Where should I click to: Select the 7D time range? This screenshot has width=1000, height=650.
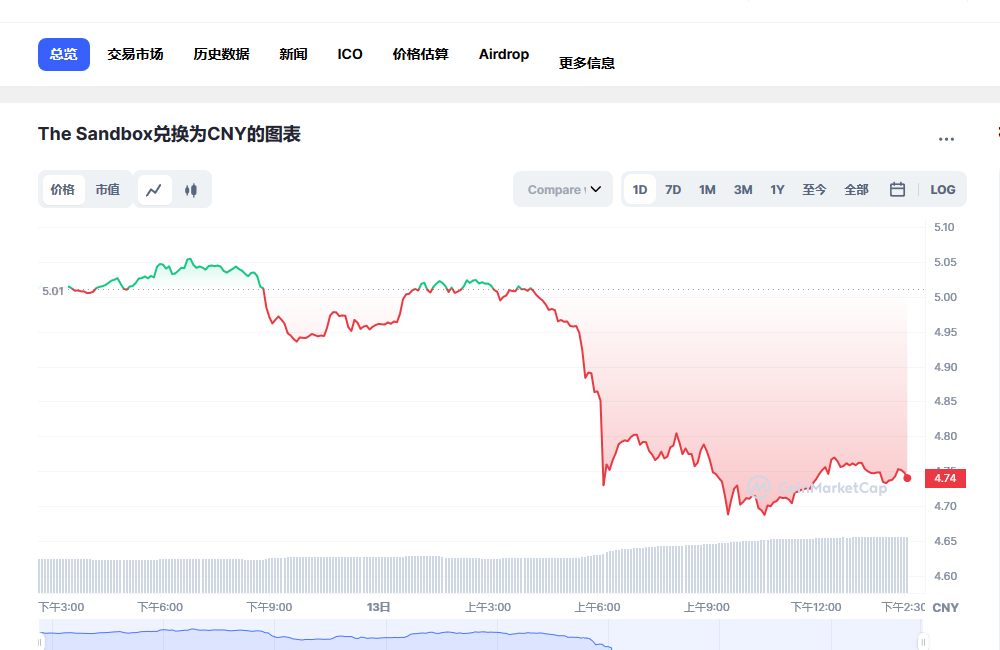pos(673,189)
